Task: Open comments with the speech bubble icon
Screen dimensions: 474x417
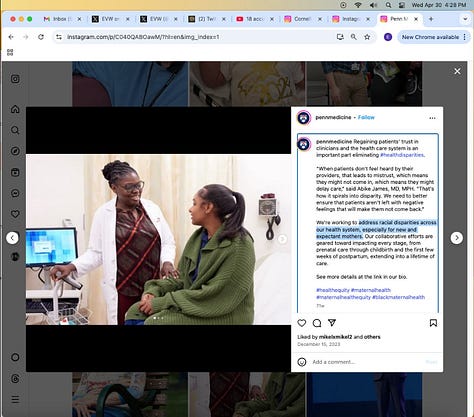Action: (x=317, y=323)
